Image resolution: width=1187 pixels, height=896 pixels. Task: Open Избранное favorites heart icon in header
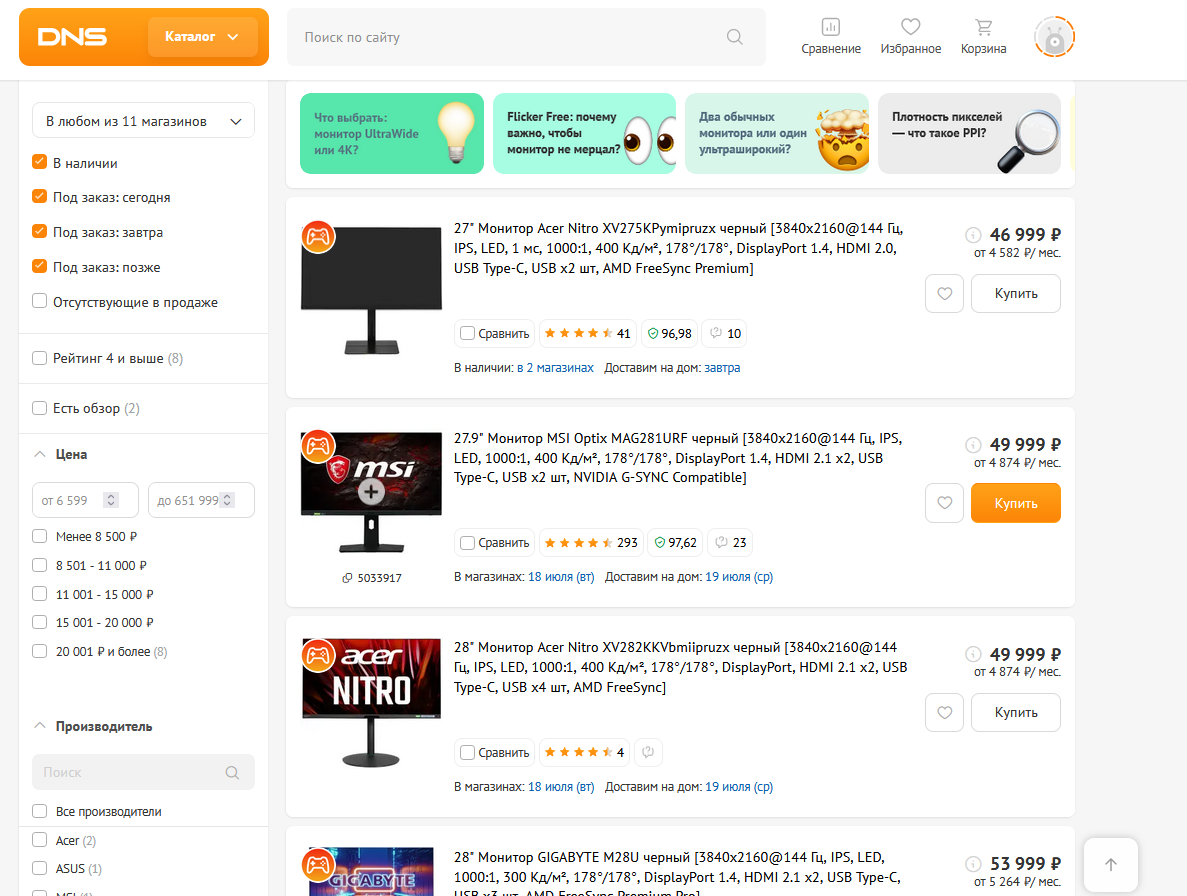tap(910, 36)
